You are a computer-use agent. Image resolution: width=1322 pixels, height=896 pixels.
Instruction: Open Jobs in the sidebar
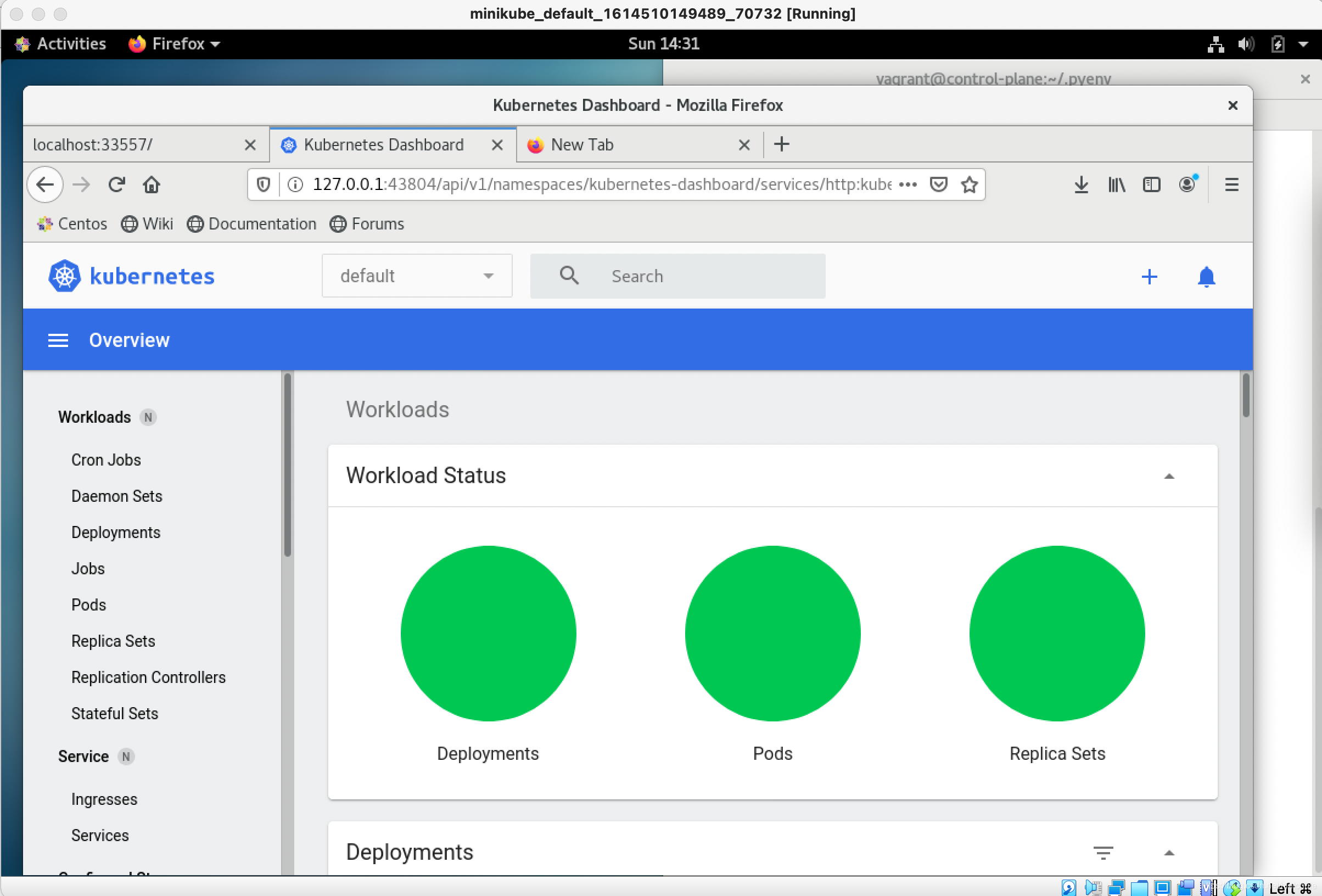[x=88, y=569]
